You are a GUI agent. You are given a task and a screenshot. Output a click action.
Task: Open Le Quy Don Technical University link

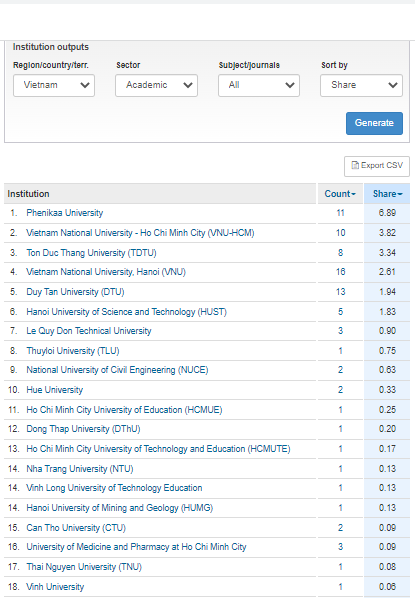click(88, 331)
